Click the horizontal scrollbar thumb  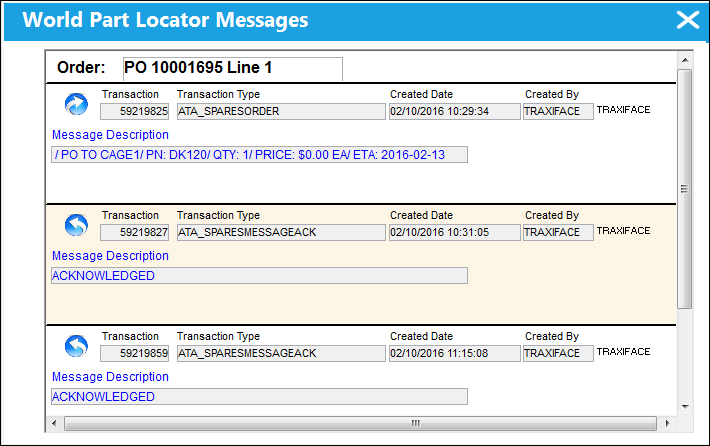(x=360, y=424)
